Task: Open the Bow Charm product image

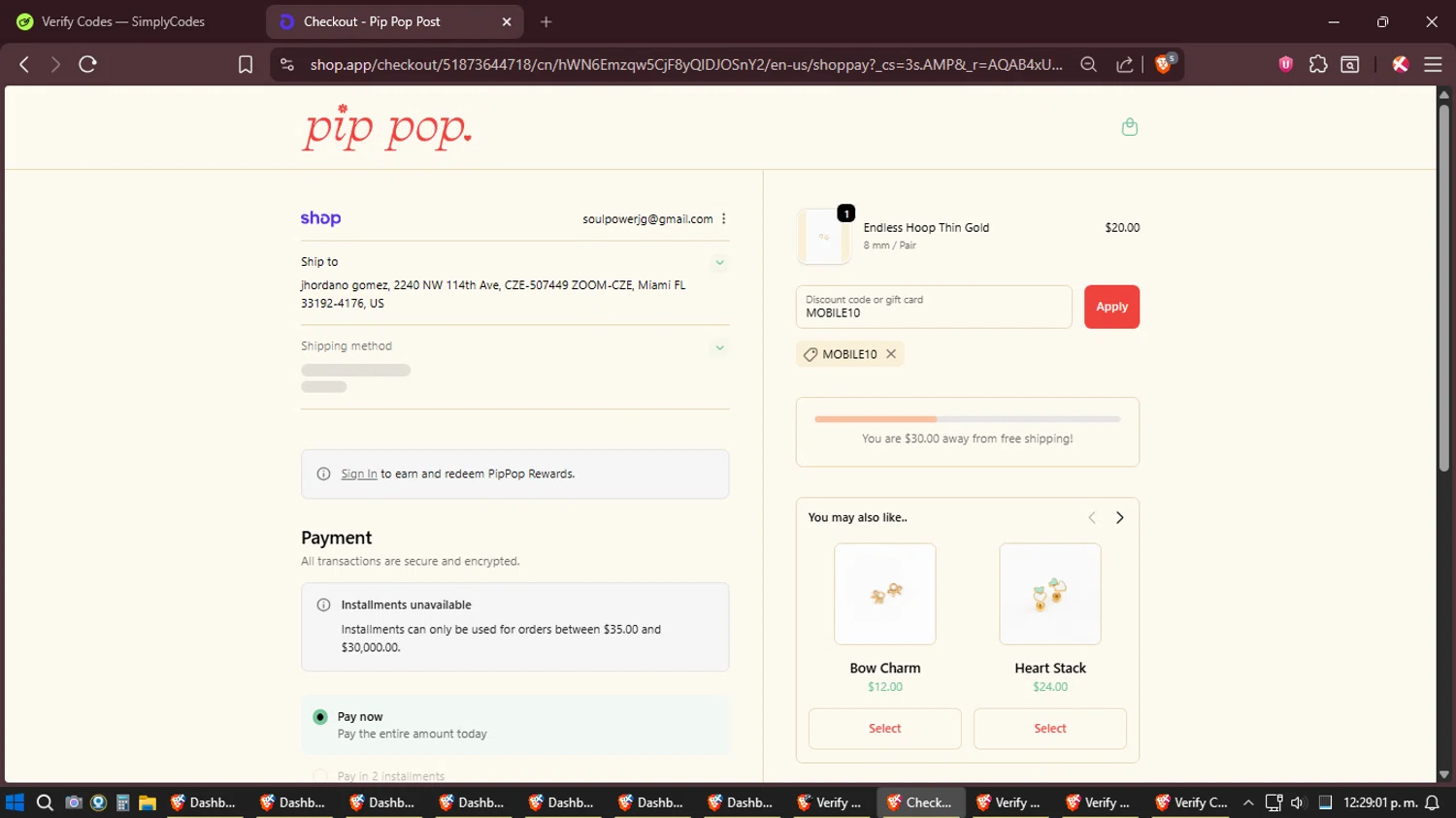Action: click(885, 594)
